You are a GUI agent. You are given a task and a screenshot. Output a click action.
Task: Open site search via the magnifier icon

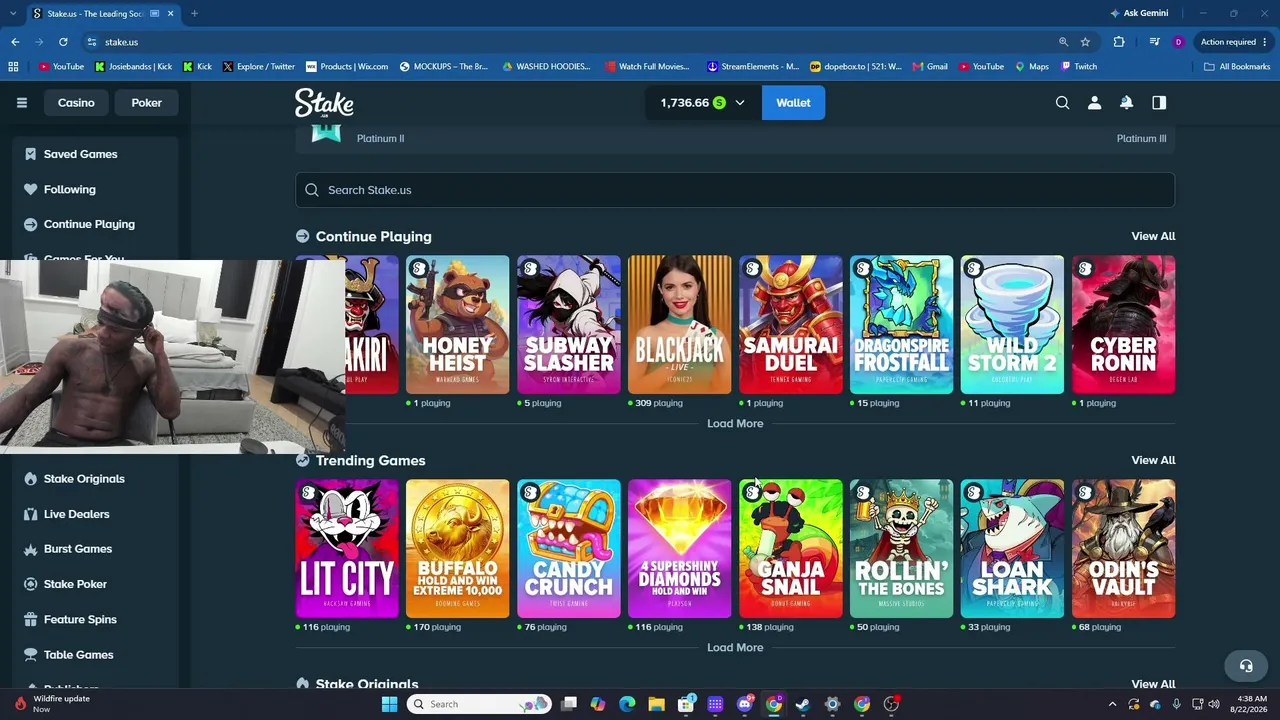pos(1062,103)
